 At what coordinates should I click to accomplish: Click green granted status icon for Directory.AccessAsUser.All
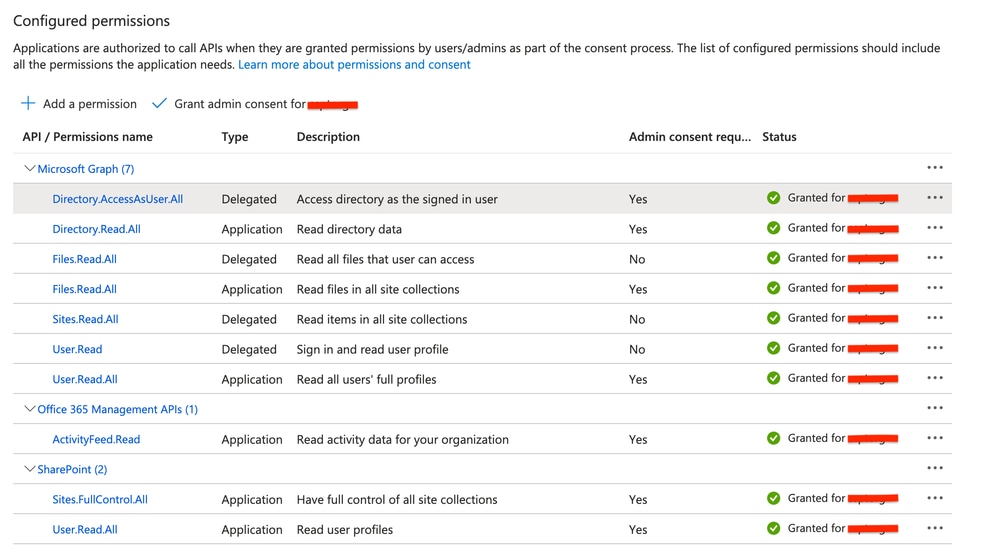773,198
